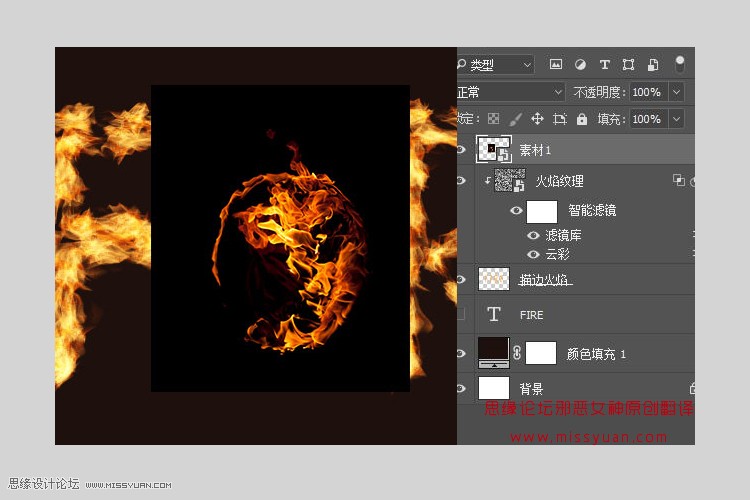The width and height of the screenshot is (750, 500).
Task: Select the 描边火焰 layer name
Action: 544,279
